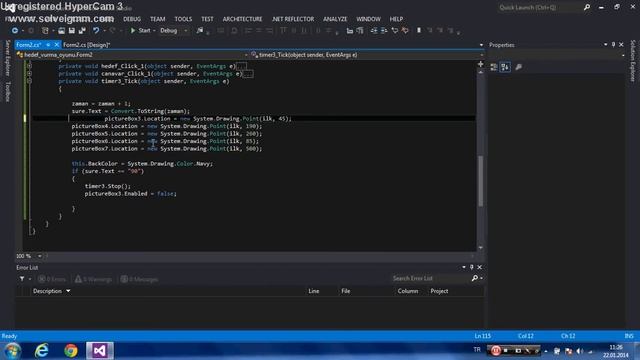Toggle a bookmark using the bookmark icon

point(419,31)
